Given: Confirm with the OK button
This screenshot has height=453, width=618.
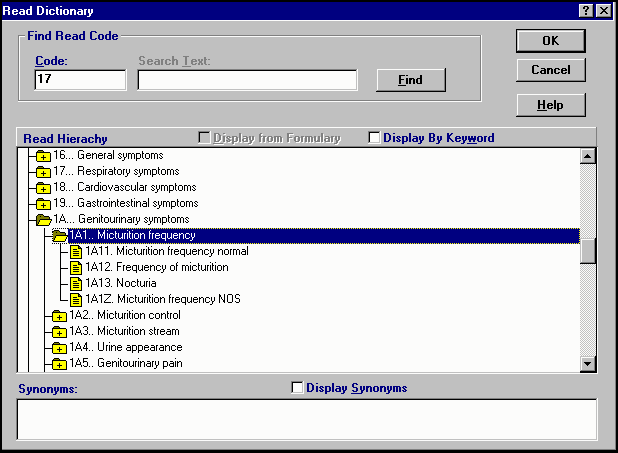Looking at the screenshot, I should tap(550, 41).
